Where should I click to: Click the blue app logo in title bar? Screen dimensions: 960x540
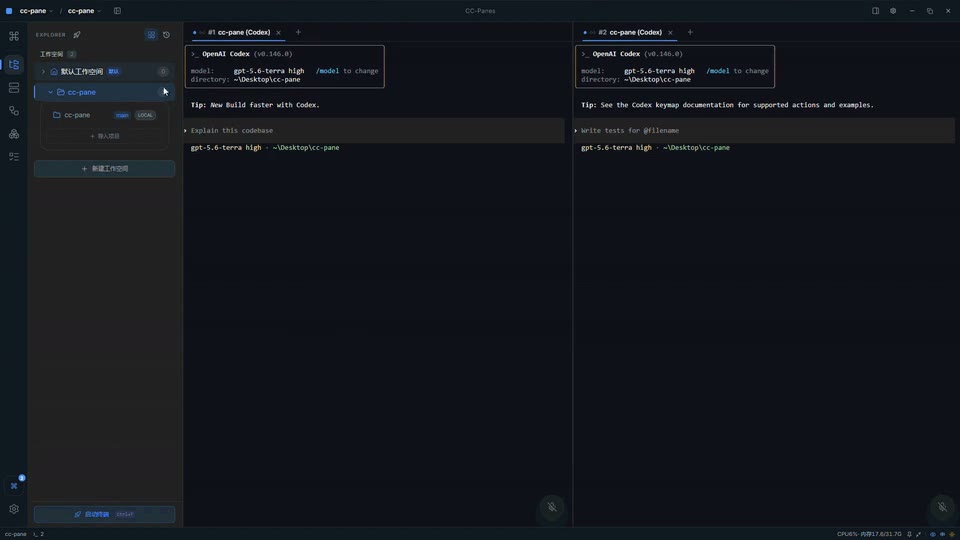click(x=9, y=10)
